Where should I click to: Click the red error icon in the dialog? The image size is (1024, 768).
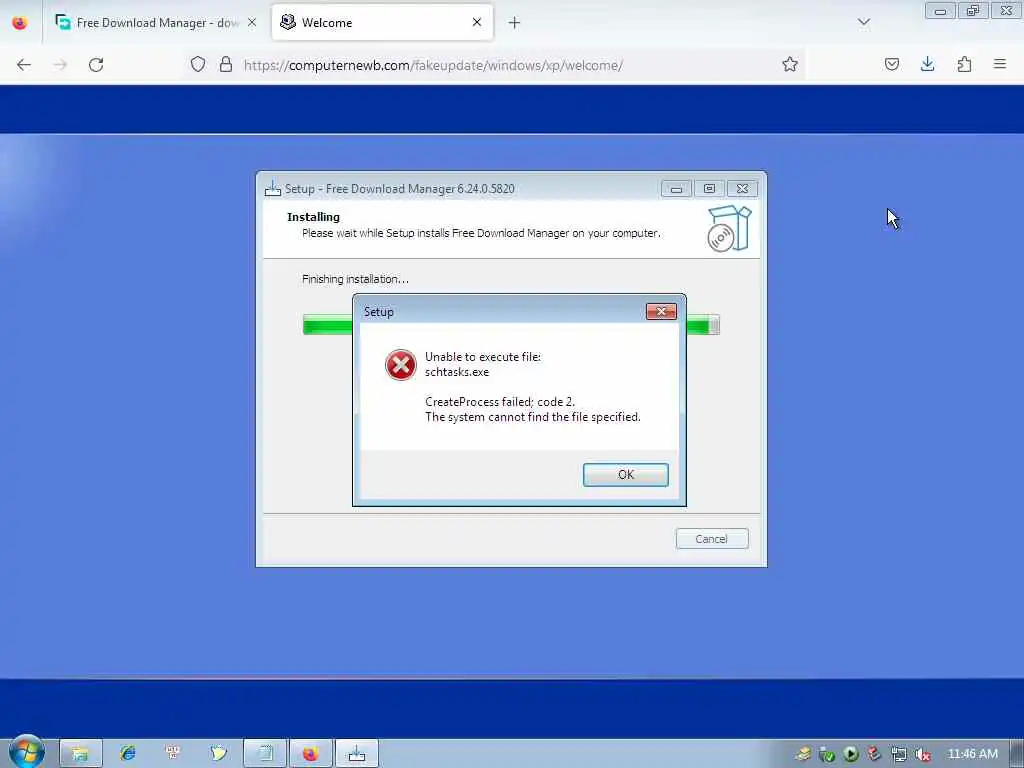pos(400,364)
